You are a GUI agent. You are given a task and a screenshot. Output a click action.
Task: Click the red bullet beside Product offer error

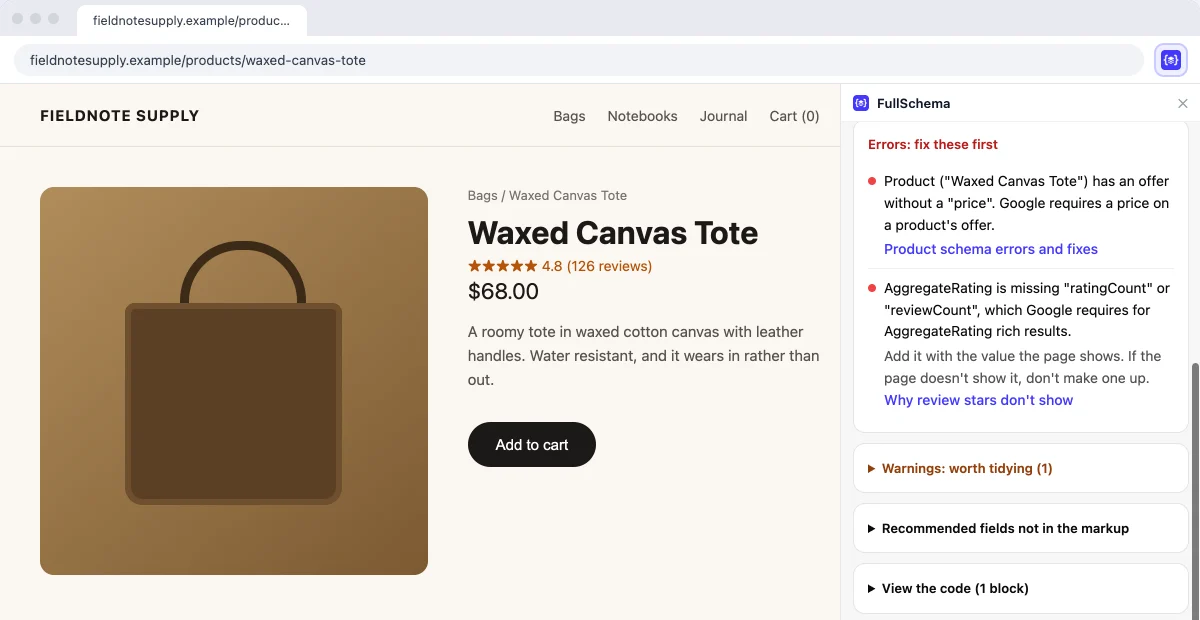click(x=872, y=181)
